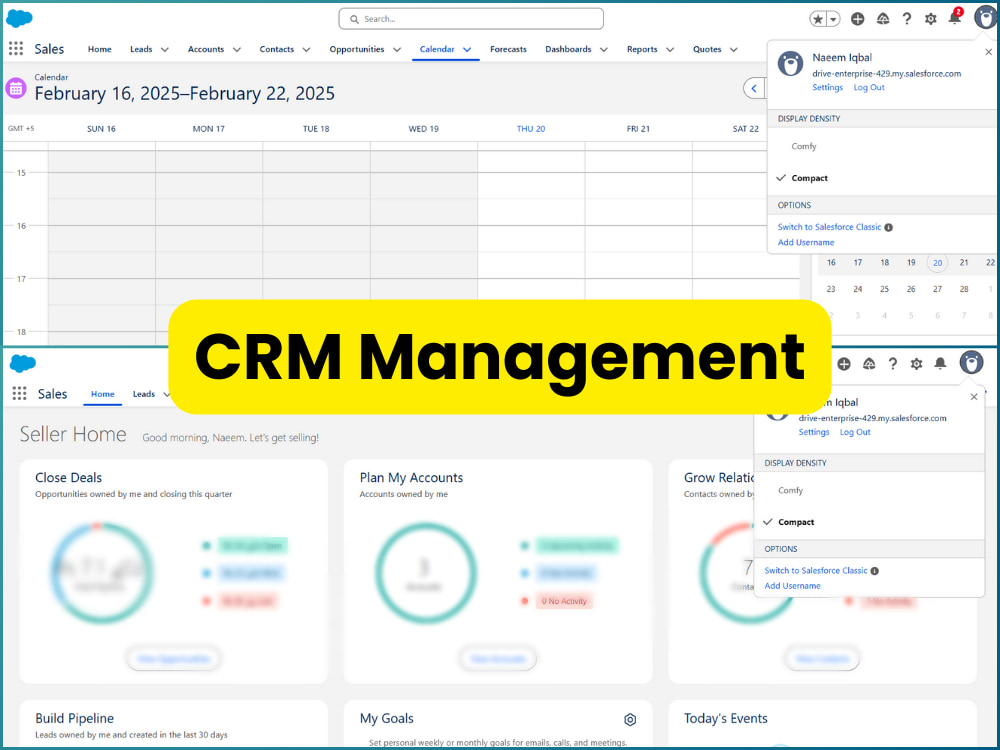Viewport: 1000px width, 750px height.
Task: Open the App Launcher grid in Seller Home window
Action: (x=20, y=393)
